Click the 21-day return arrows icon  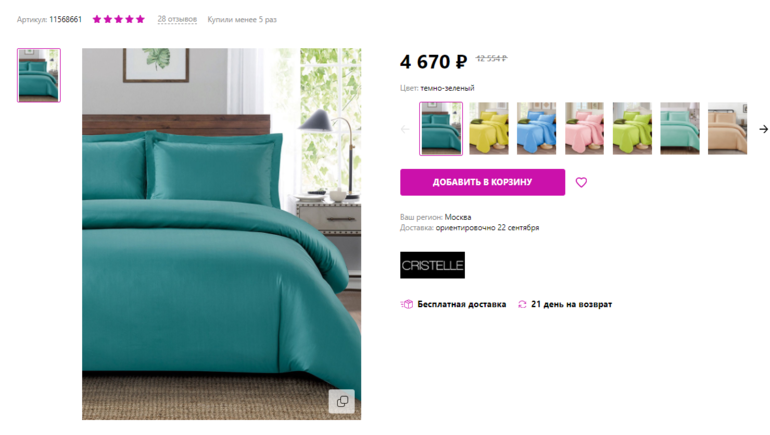(522, 304)
